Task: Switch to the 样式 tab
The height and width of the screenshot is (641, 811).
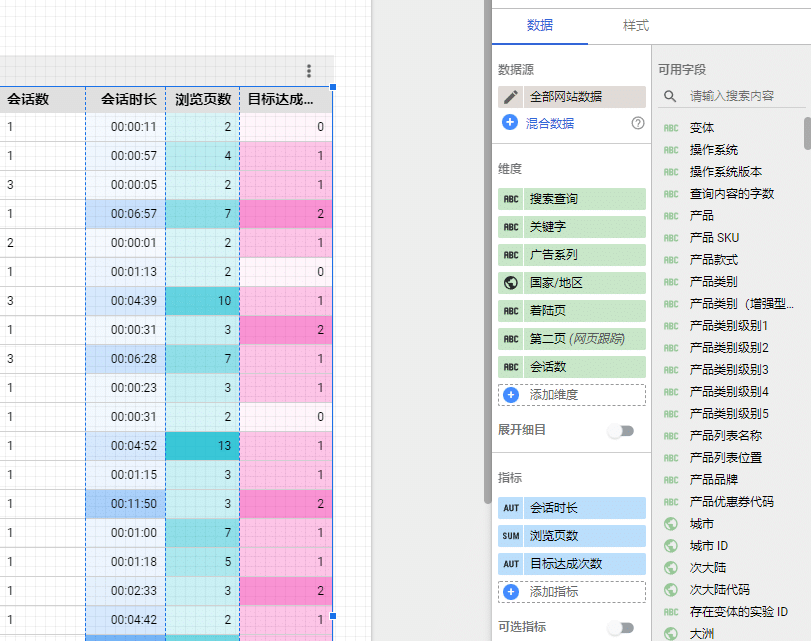Action: 636,25
